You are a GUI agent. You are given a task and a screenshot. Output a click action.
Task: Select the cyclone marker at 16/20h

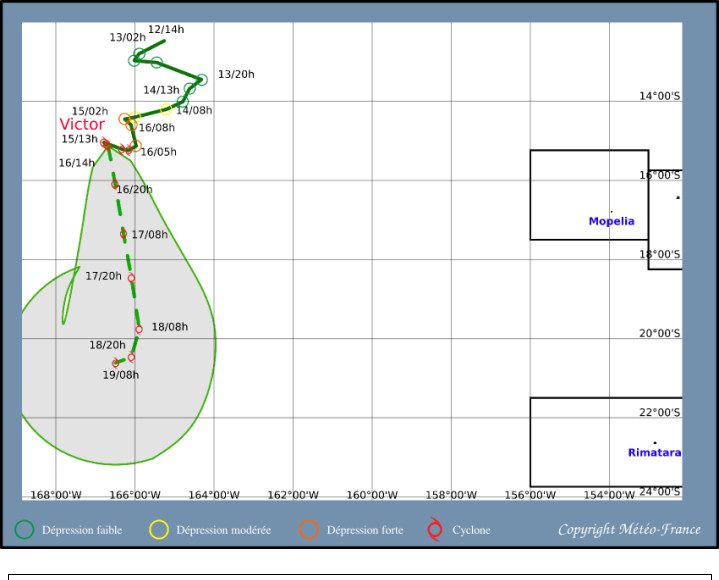coord(115,184)
